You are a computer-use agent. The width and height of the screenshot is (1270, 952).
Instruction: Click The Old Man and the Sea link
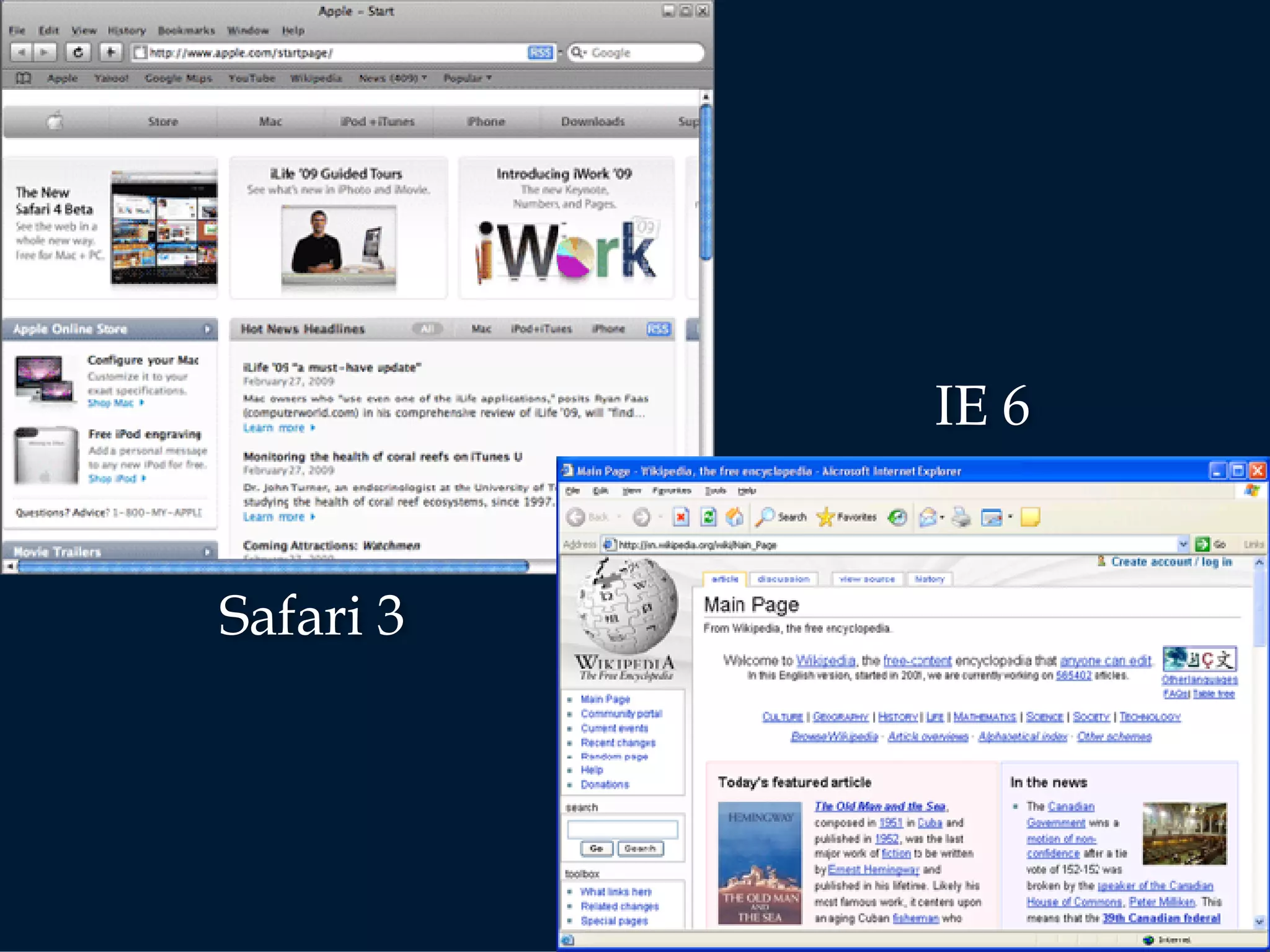tap(879, 806)
